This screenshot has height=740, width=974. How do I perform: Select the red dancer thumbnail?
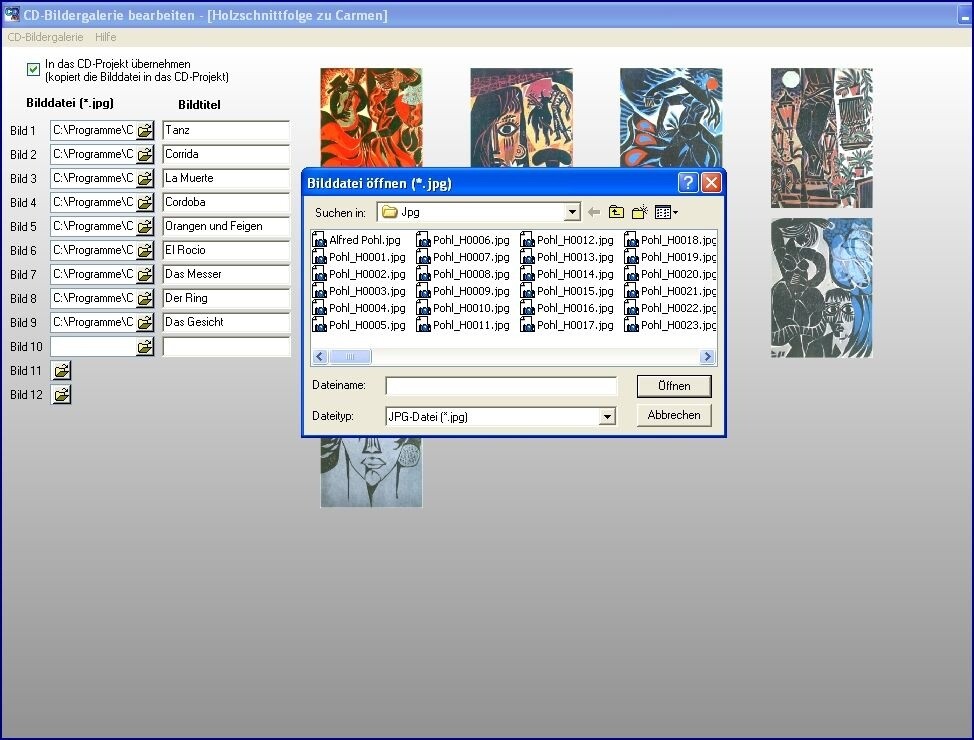point(371,117)
